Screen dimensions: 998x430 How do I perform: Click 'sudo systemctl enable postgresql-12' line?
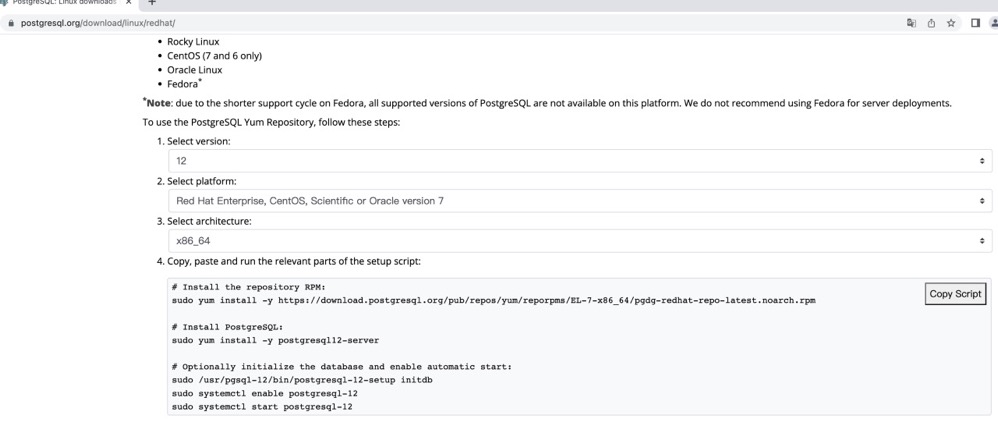click(265, 393)
